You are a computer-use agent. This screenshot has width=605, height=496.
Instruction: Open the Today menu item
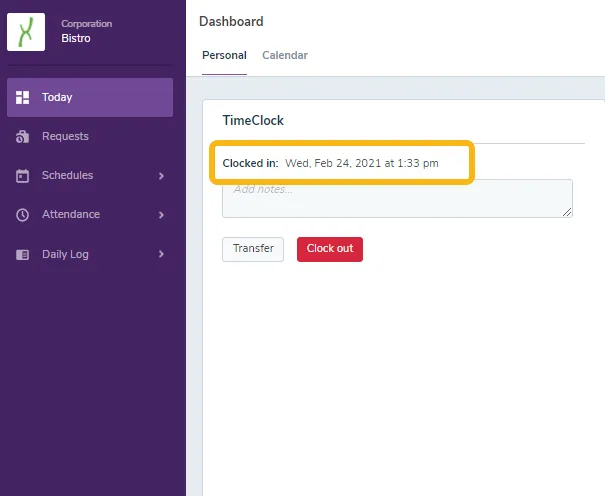[90, 98]
